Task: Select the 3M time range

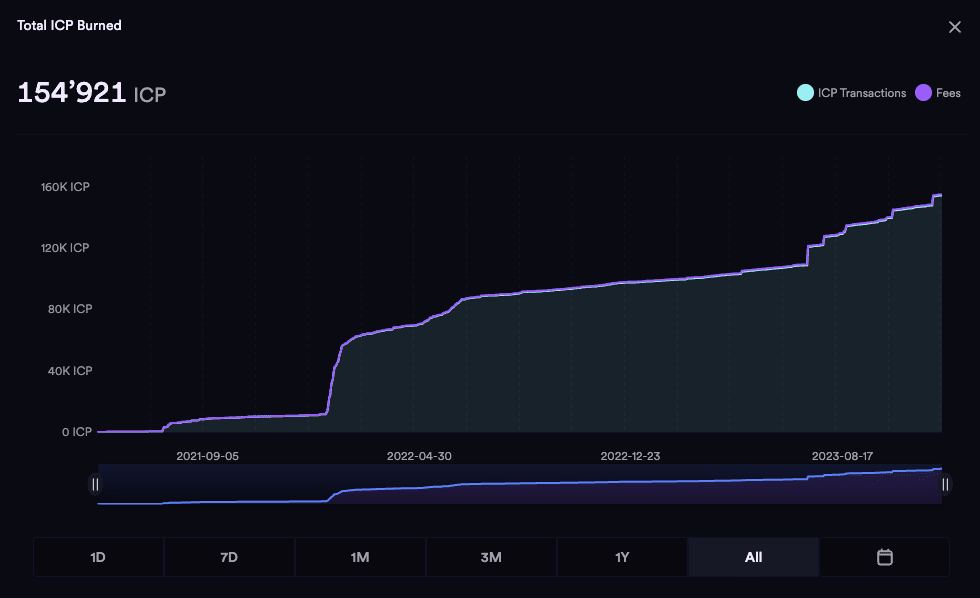Action: pyautogui.click(x=491, y=557)
